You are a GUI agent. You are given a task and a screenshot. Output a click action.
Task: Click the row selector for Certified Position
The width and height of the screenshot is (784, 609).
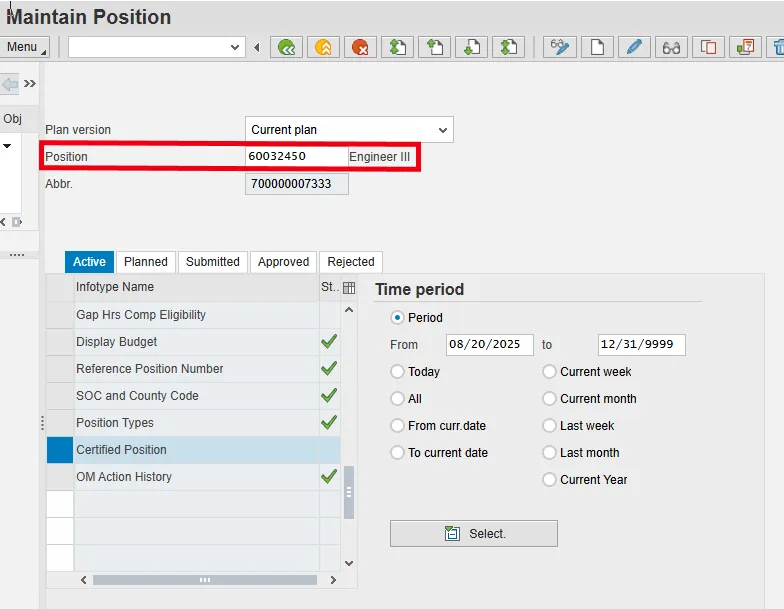[x=60, y=450]
